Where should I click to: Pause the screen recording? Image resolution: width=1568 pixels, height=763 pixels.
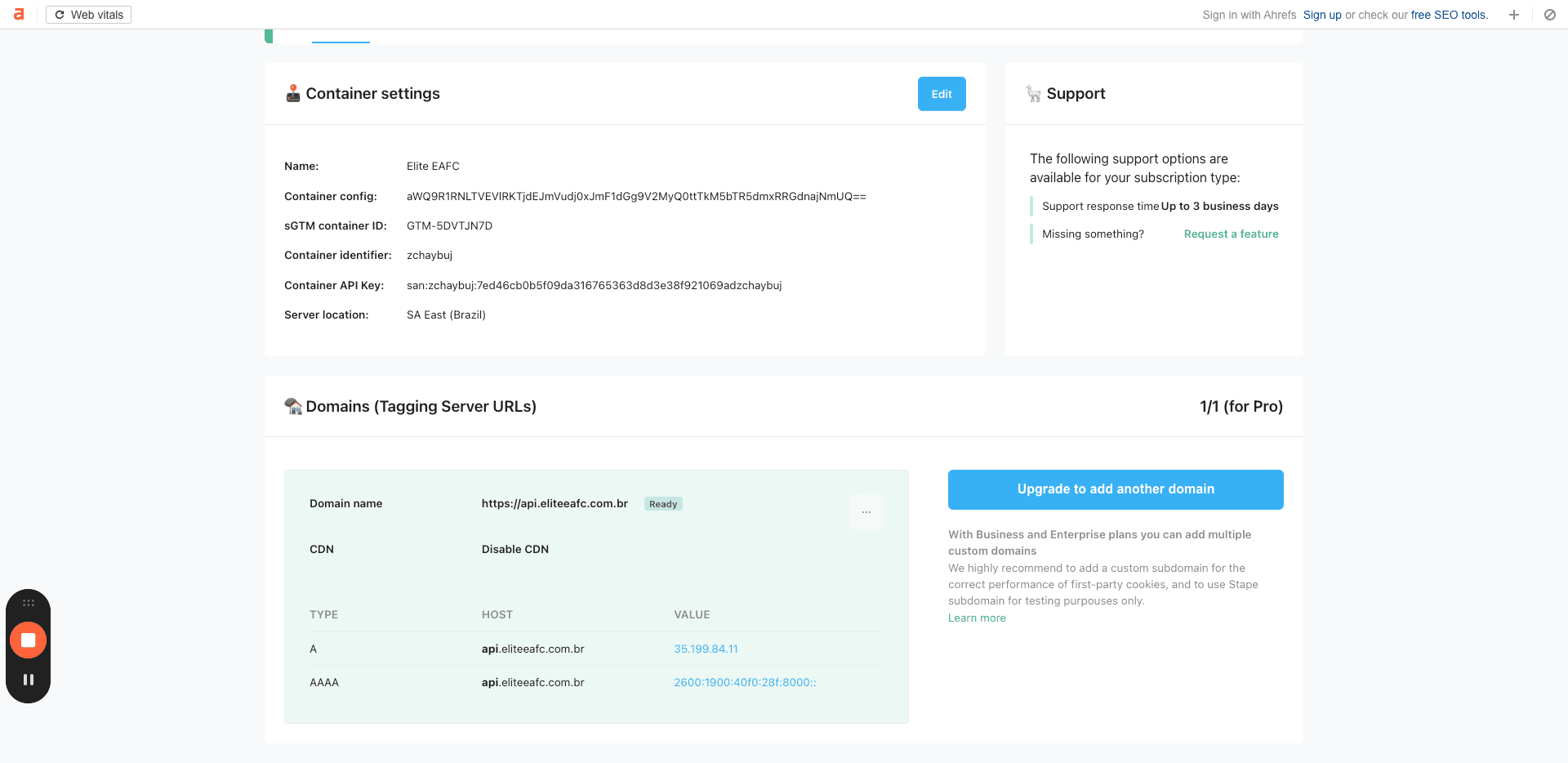(29, 680)
